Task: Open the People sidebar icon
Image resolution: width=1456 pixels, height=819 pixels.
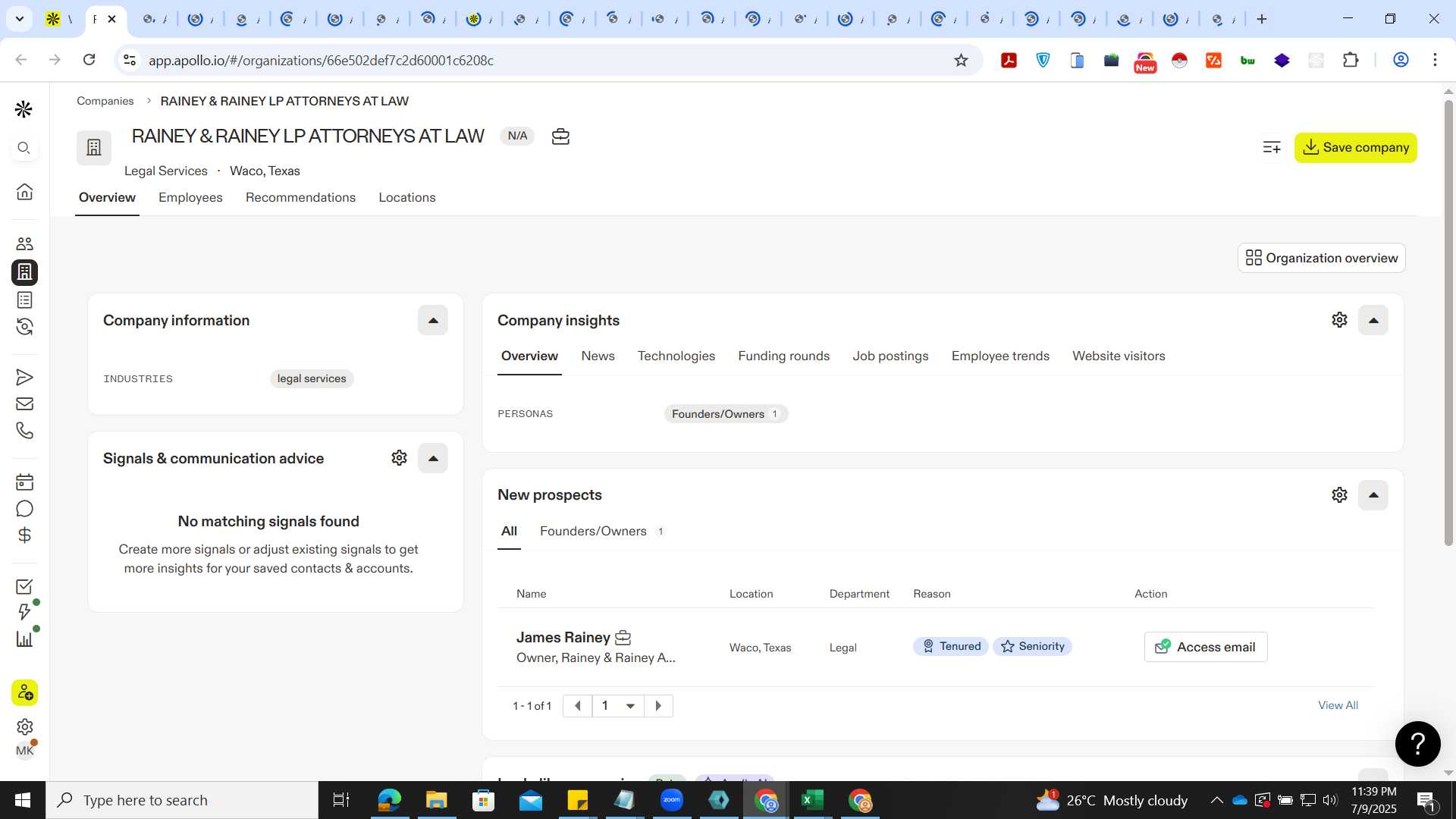Action: (x=24, y=243)
